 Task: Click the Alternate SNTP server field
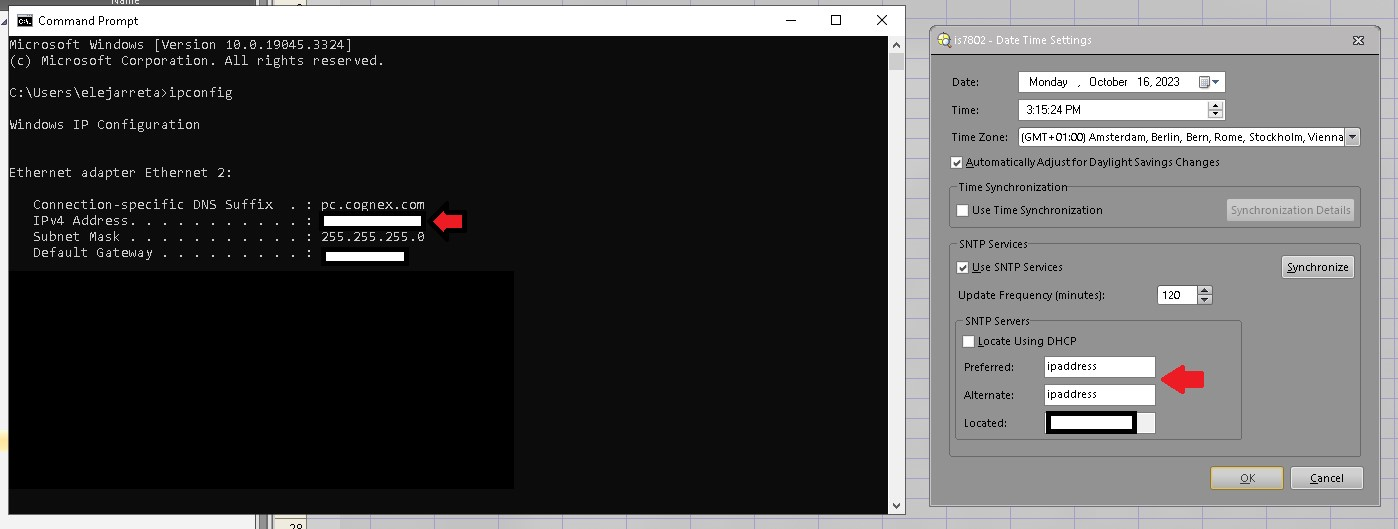click(1099, 395)
